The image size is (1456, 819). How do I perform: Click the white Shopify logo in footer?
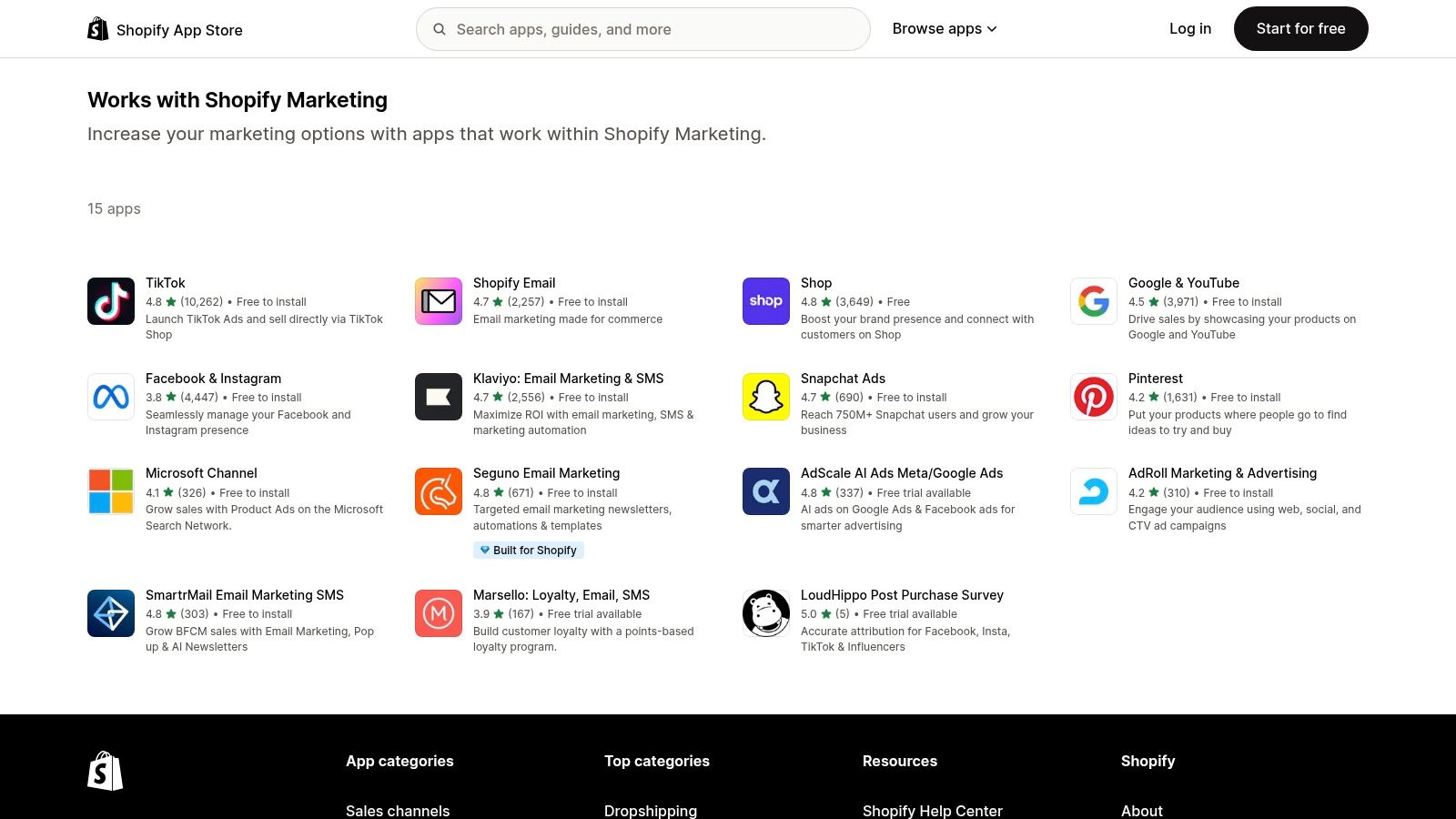(105, 771)
